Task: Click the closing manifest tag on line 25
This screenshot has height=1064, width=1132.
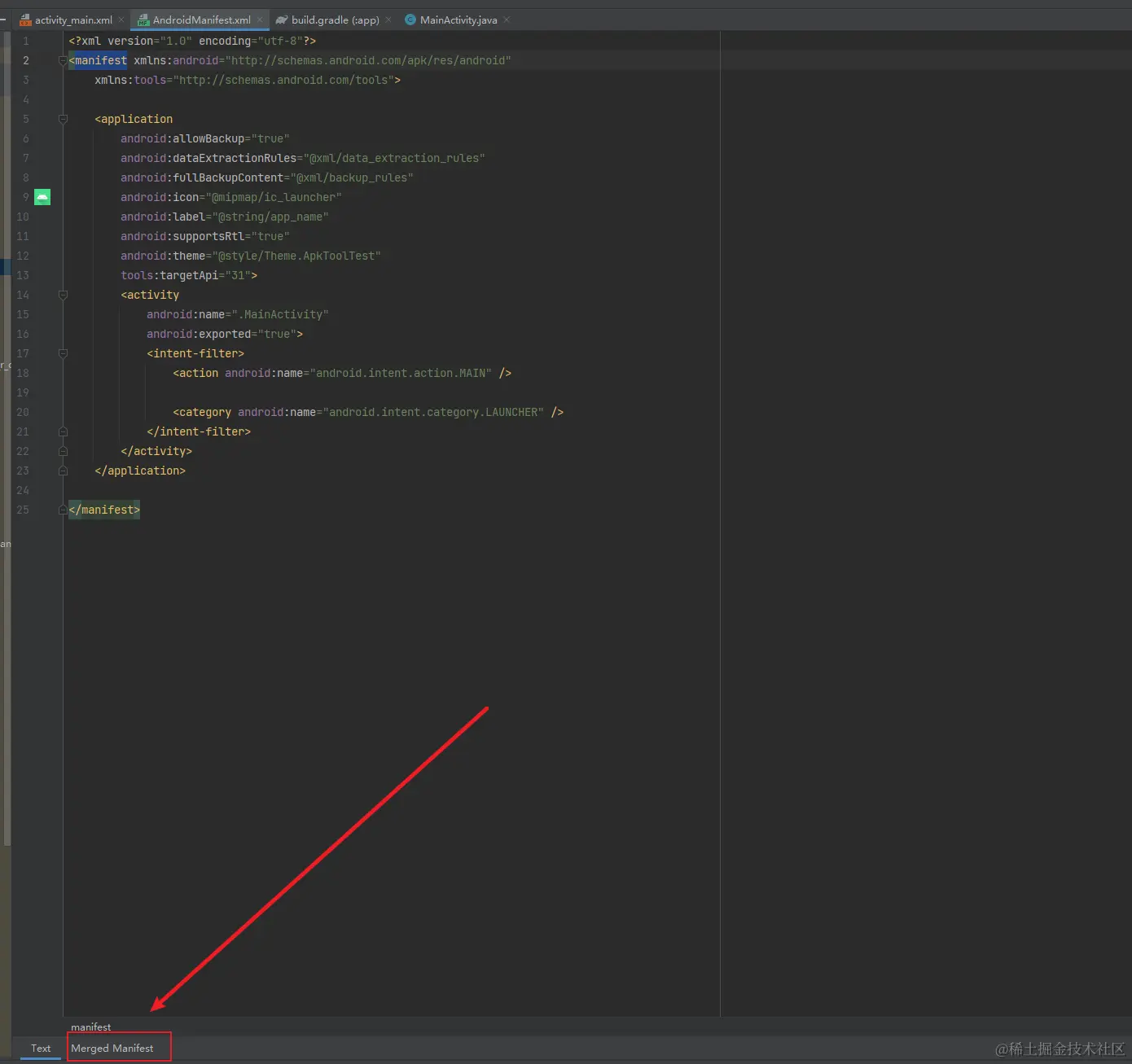Action: pos(104,510)
